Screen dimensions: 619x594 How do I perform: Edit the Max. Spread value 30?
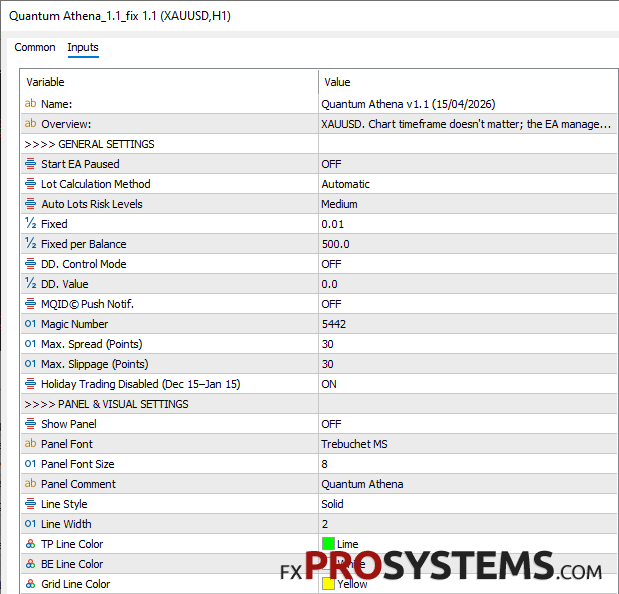(x=468, y=344)
